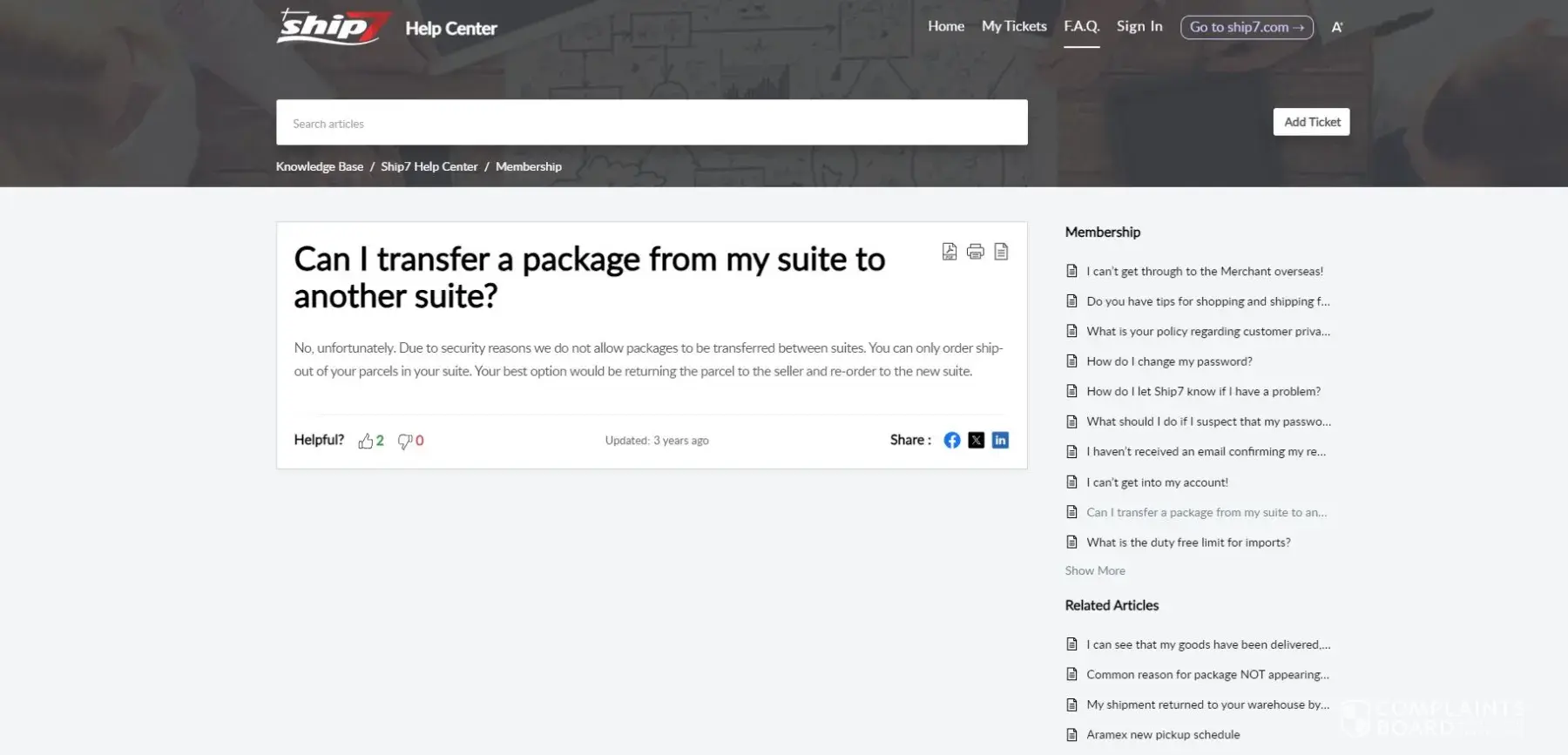Open the F.A.Q. tab
This screenshot has height=755, width=1568.
point(1081,26)
